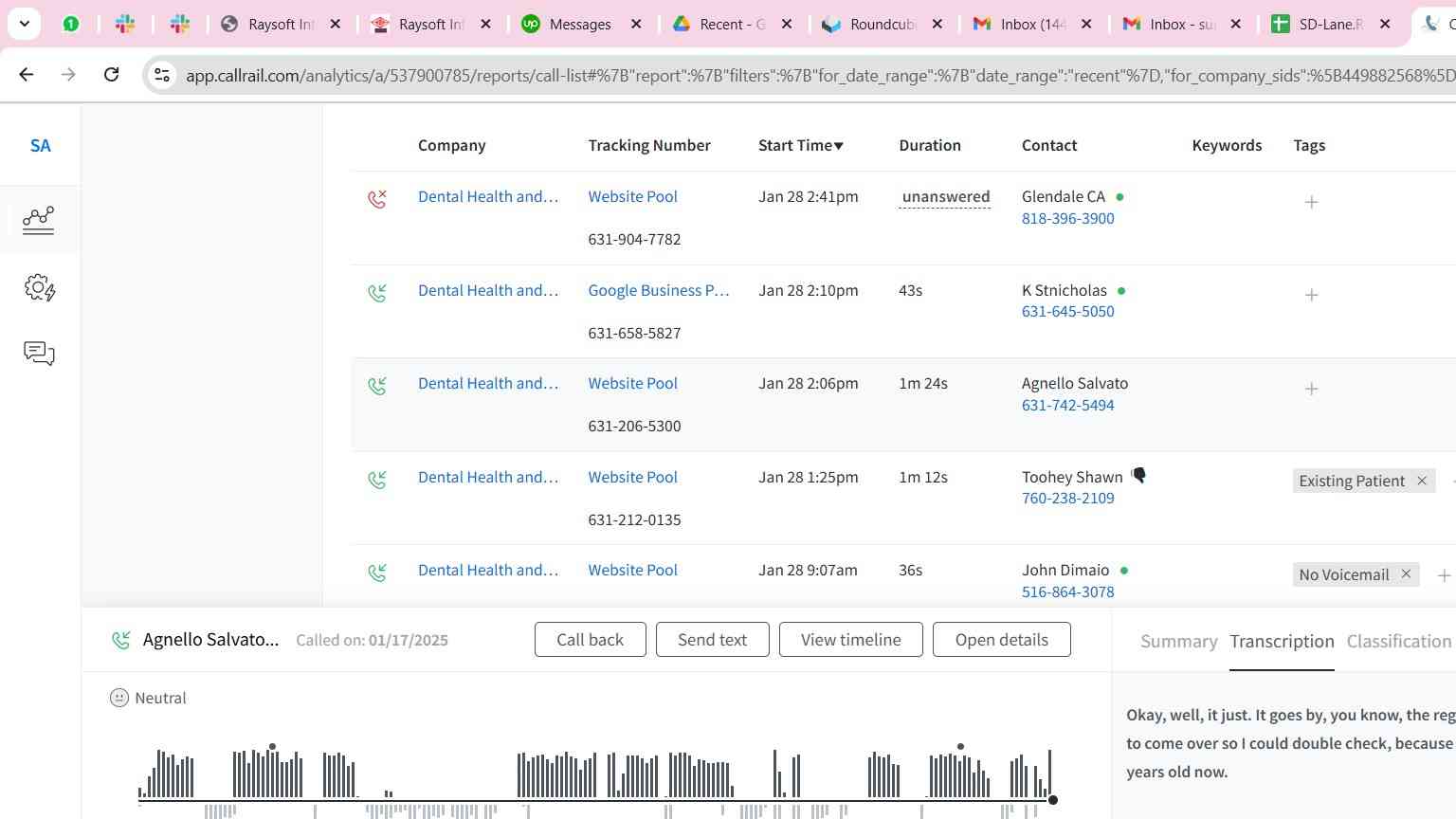Click inbound call icon for K Stnicholas row
The image size is (1456, 819).
tap(377, 293)
